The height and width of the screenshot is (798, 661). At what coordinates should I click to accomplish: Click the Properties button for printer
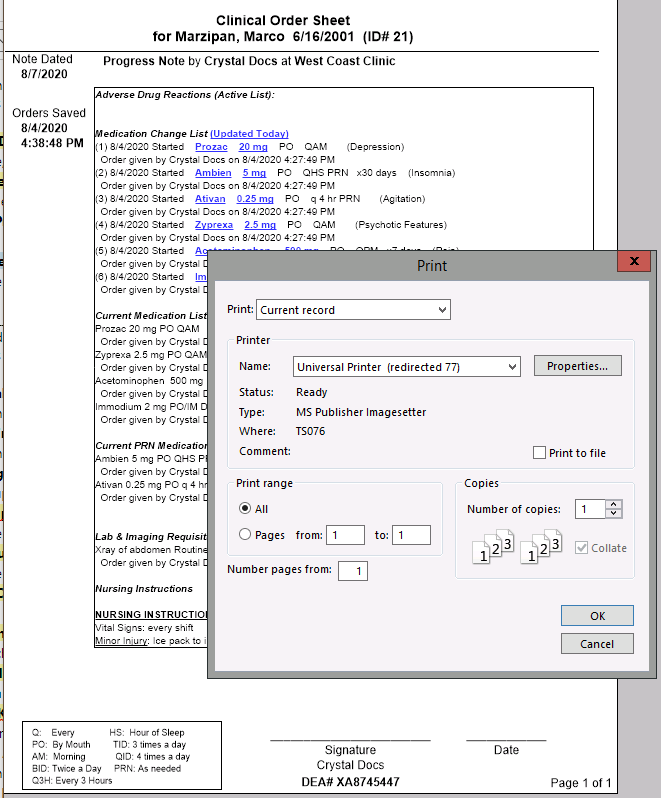tap(577, 367)
